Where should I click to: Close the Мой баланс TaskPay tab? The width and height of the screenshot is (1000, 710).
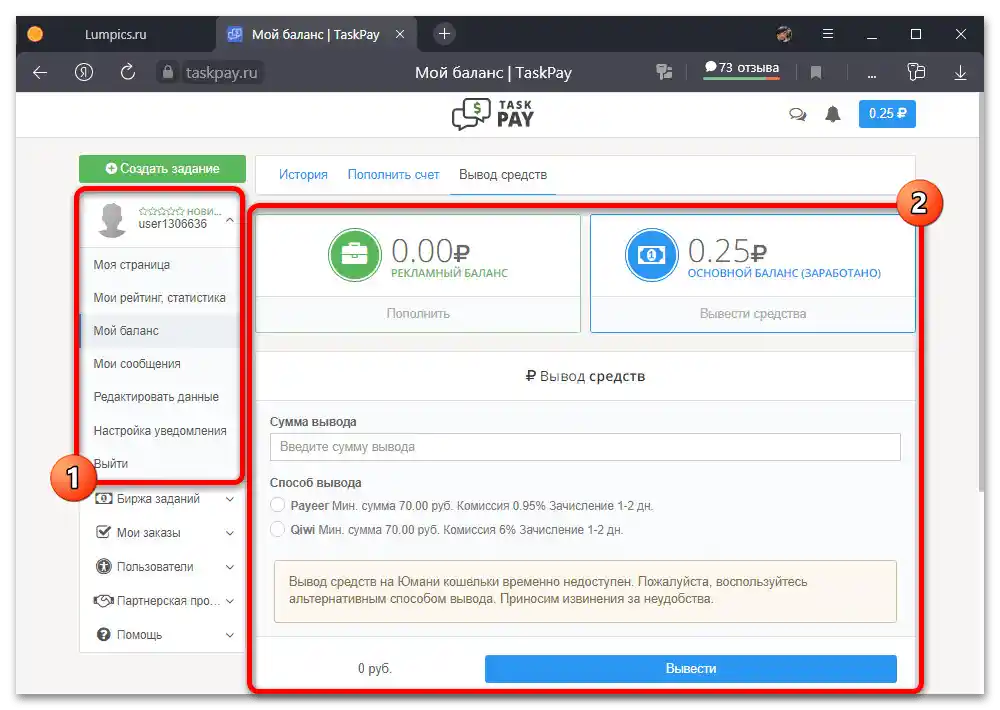pos(400,34)
